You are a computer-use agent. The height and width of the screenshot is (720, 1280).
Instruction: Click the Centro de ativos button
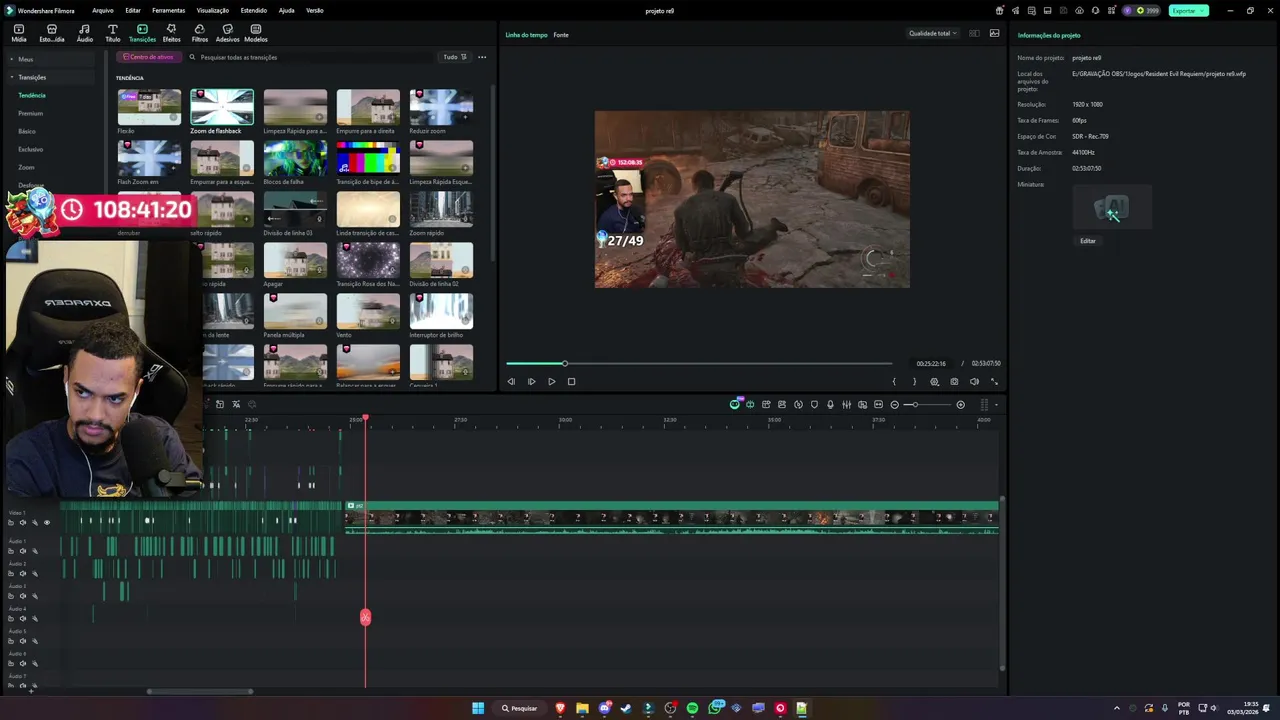tap(149, 57)
